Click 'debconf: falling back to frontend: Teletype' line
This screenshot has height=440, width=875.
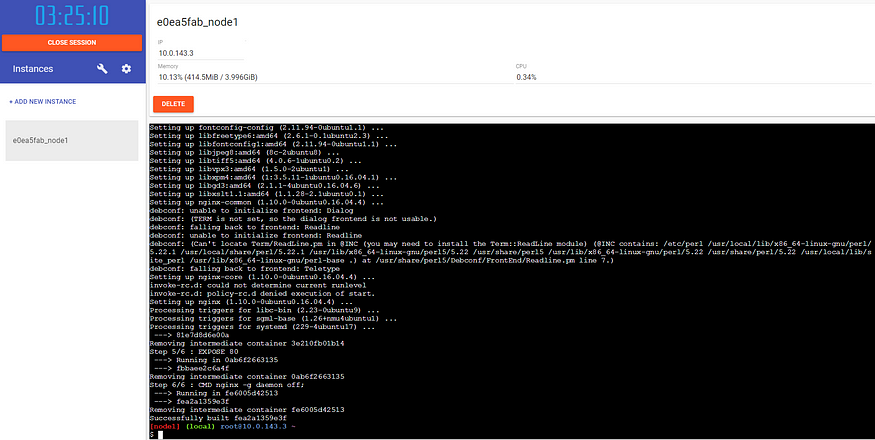[244, 269]
